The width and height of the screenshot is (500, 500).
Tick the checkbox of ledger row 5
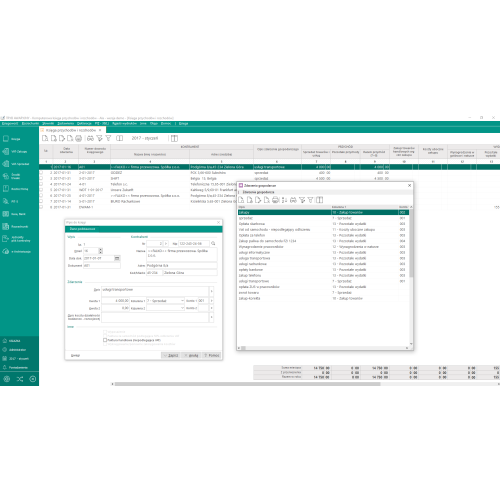pos(41,190)
